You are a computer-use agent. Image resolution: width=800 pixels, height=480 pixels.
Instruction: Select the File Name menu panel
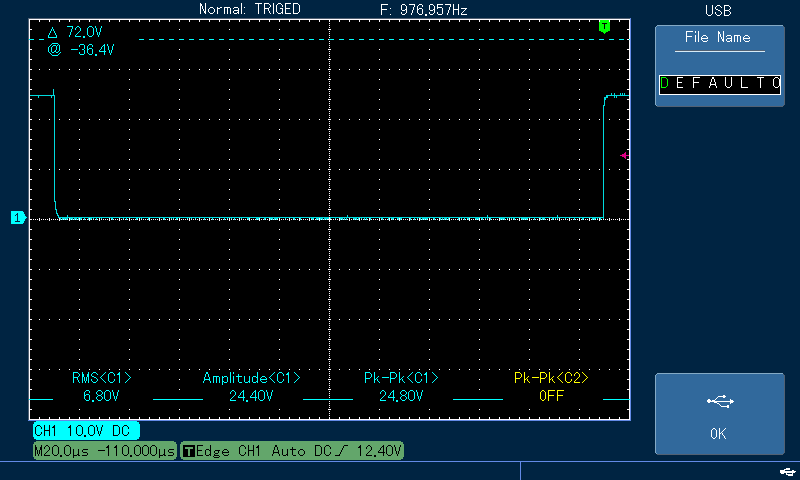tap(719, 66)
